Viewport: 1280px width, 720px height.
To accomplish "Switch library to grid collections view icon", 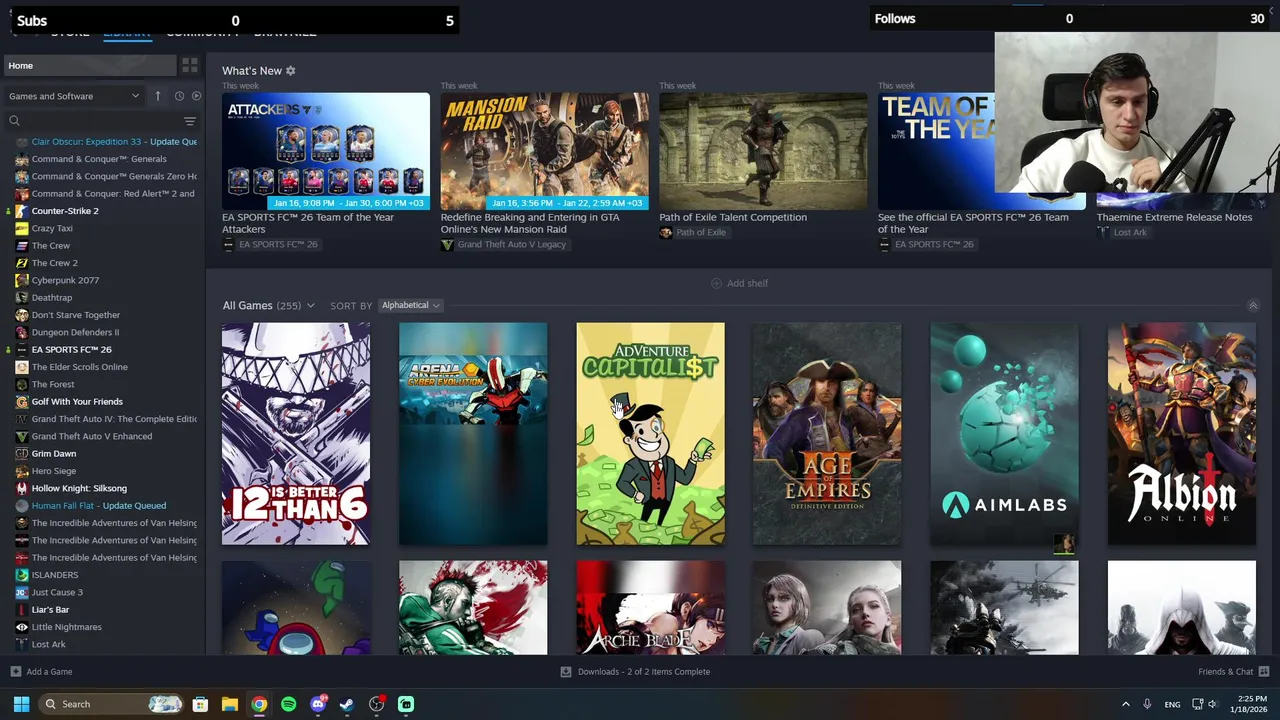I will point(189,66).
